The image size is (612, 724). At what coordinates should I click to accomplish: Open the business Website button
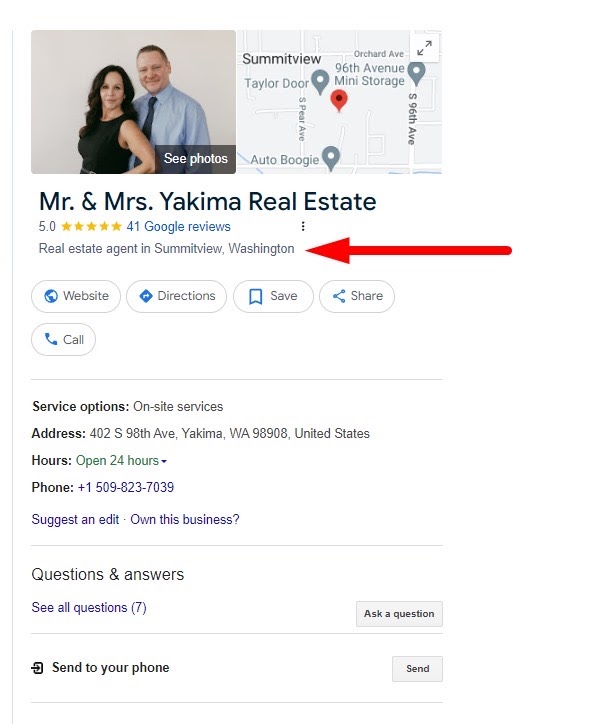coord(76,296)
